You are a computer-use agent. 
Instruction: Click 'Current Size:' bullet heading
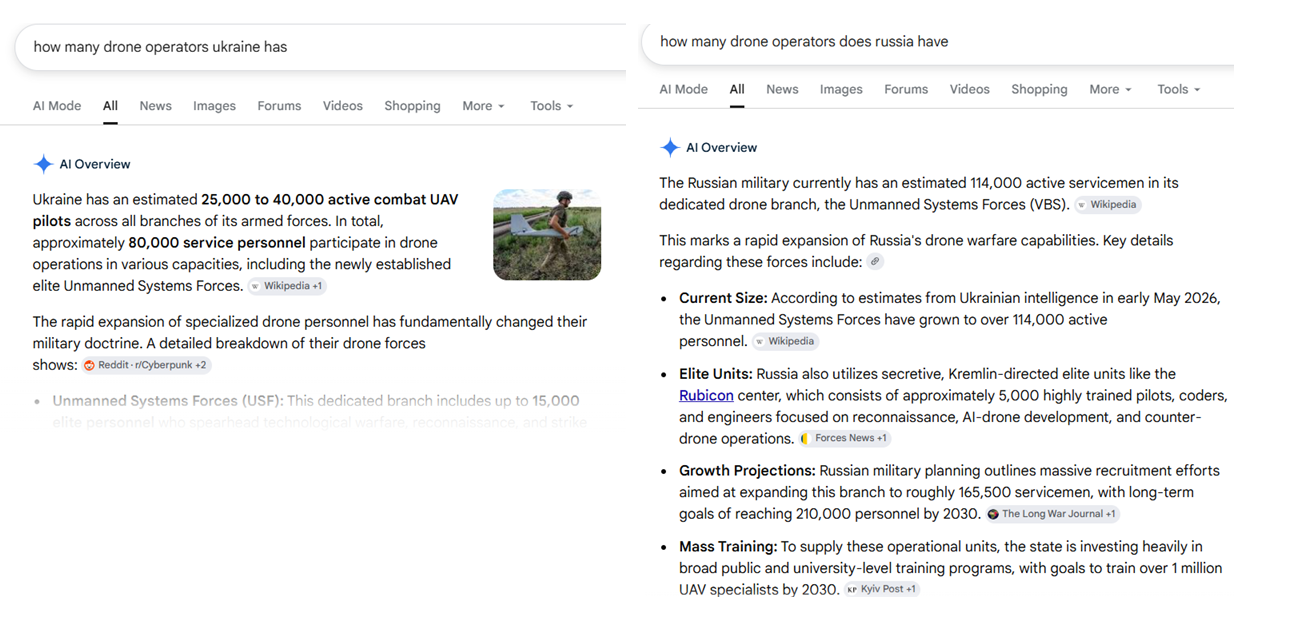tap(723, 298)
